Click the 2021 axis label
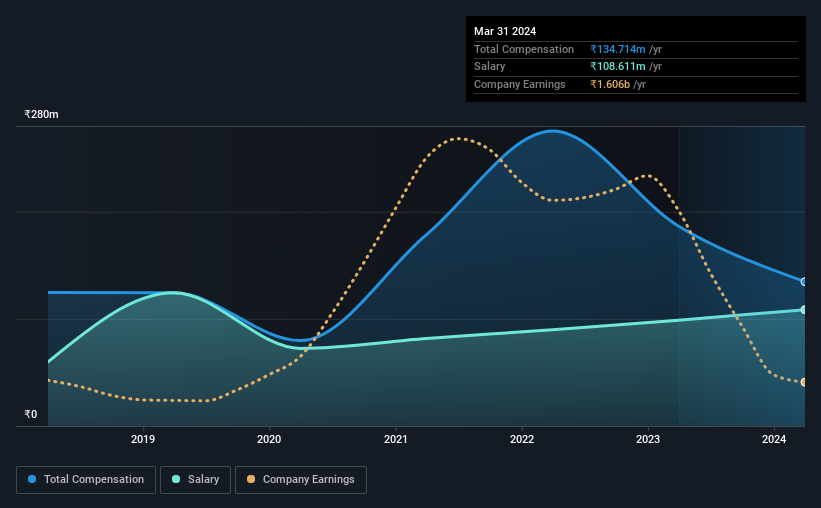 point(395,439)
